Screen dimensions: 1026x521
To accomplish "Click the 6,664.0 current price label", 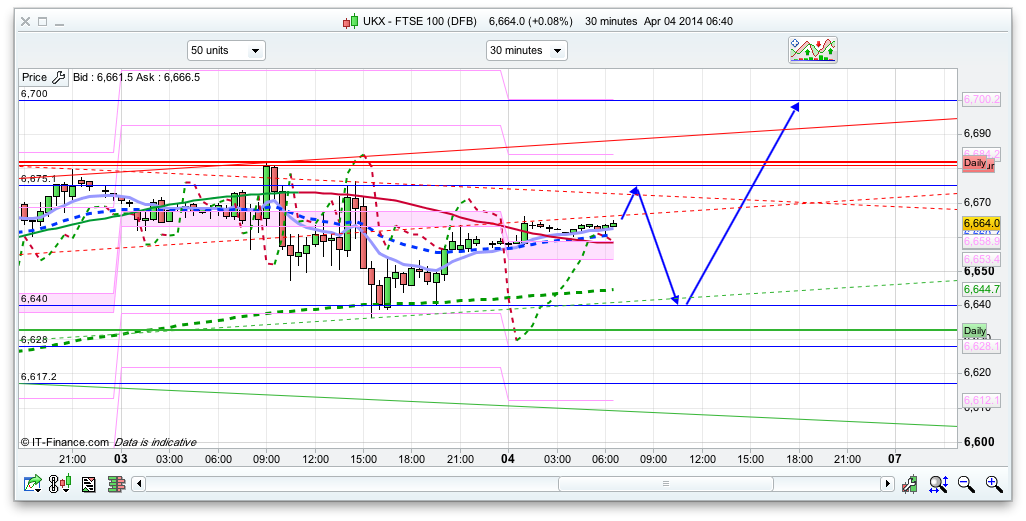I will tap(981, 223).
